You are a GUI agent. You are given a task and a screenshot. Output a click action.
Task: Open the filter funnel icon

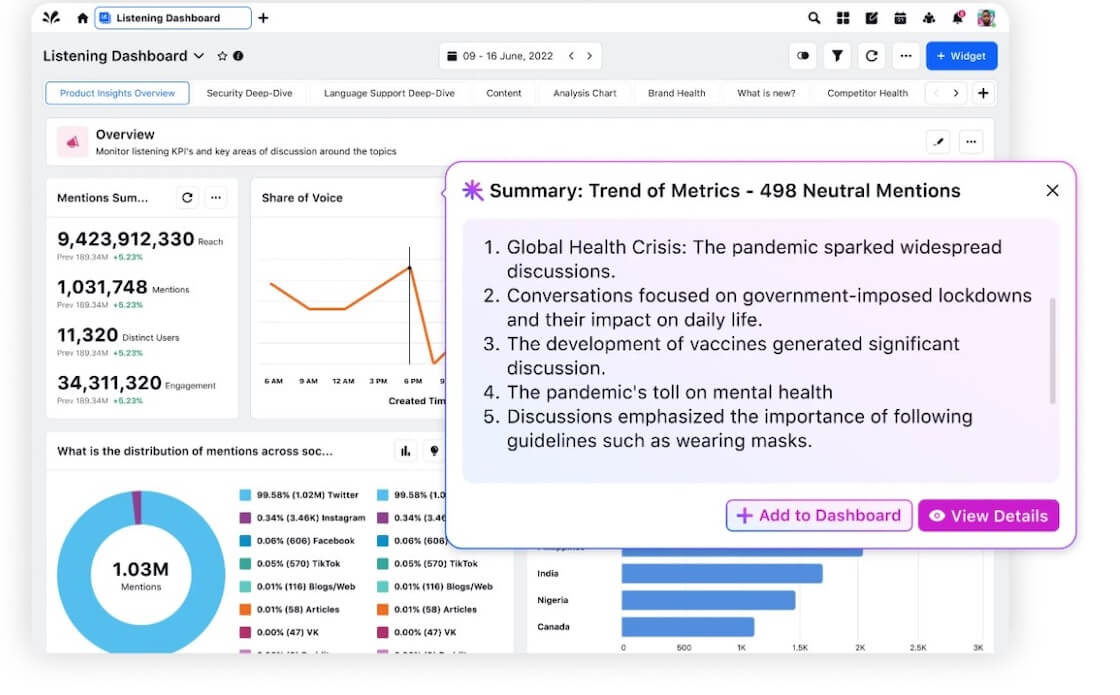tap(837, 56)
